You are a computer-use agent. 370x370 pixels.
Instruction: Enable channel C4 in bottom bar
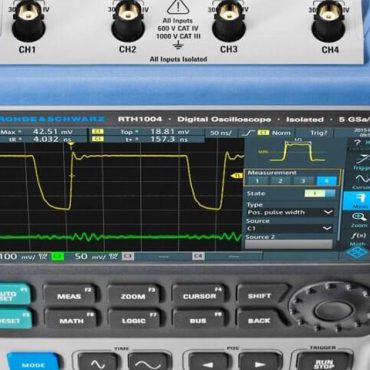pos(198,256)
